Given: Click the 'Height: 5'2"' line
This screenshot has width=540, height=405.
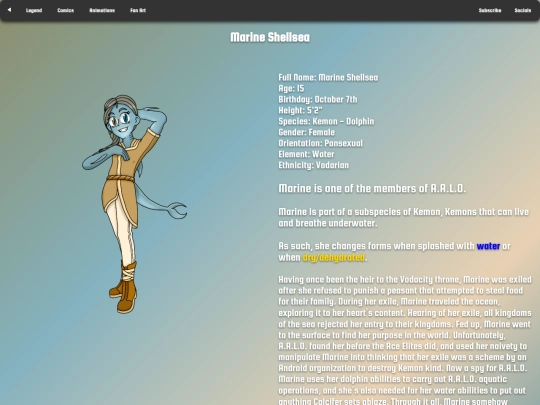Looking at the screenshot, I should [x=300, y=111].
